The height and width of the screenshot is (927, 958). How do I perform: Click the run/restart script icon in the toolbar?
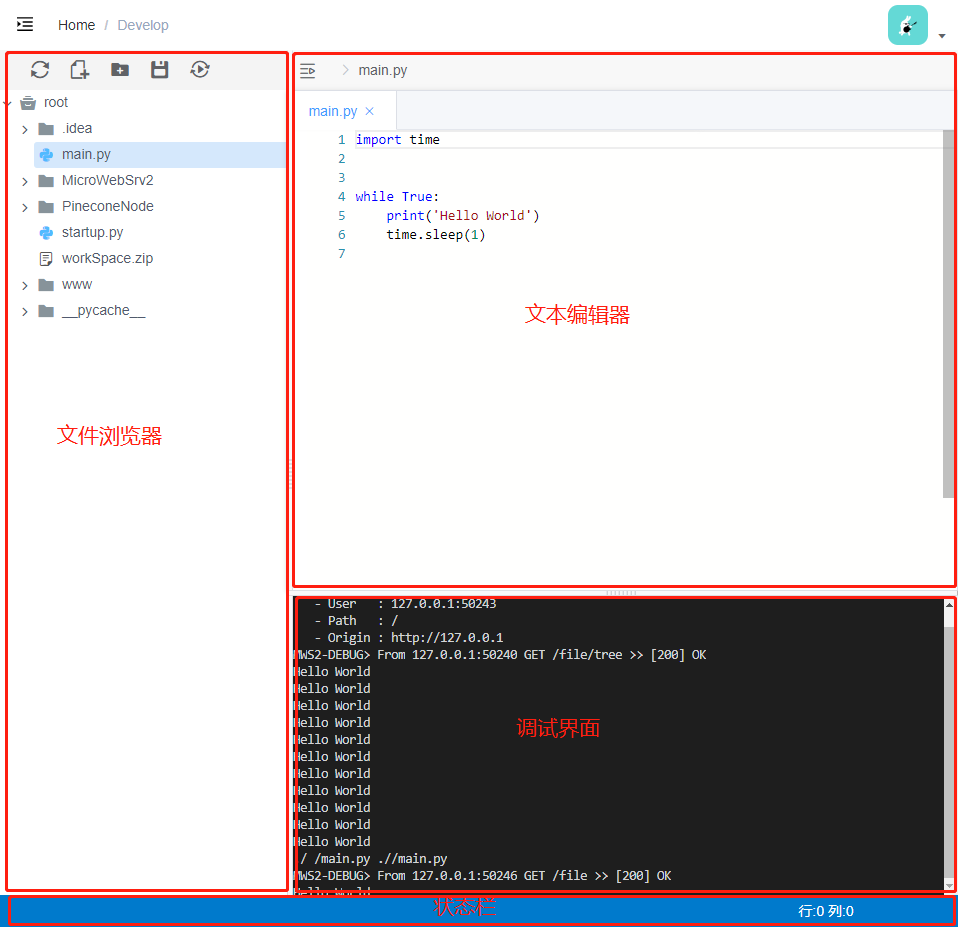[200, 70]
